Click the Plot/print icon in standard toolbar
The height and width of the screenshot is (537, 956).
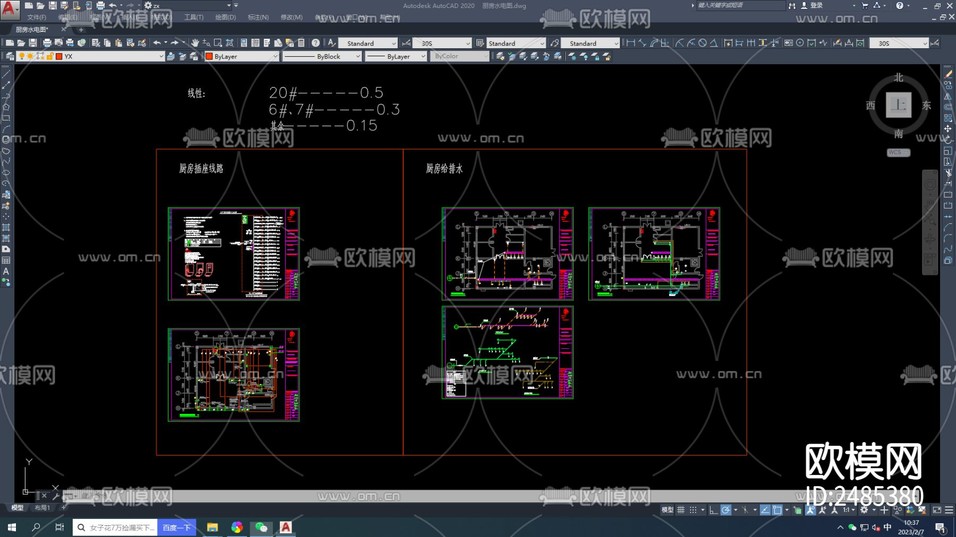point(47,43)
